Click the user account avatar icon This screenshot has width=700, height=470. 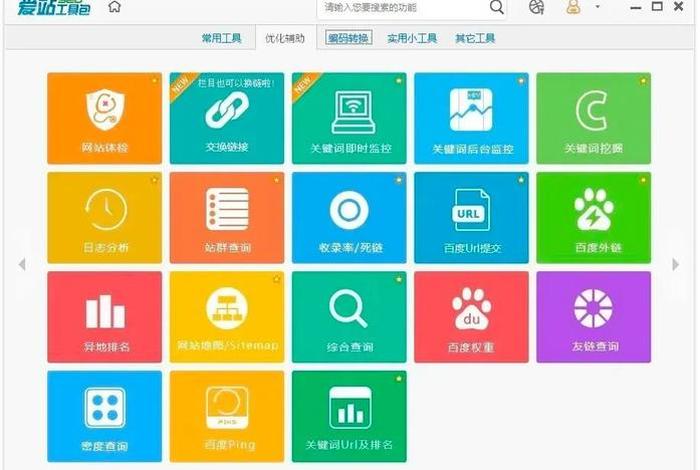tap(573, 7)
